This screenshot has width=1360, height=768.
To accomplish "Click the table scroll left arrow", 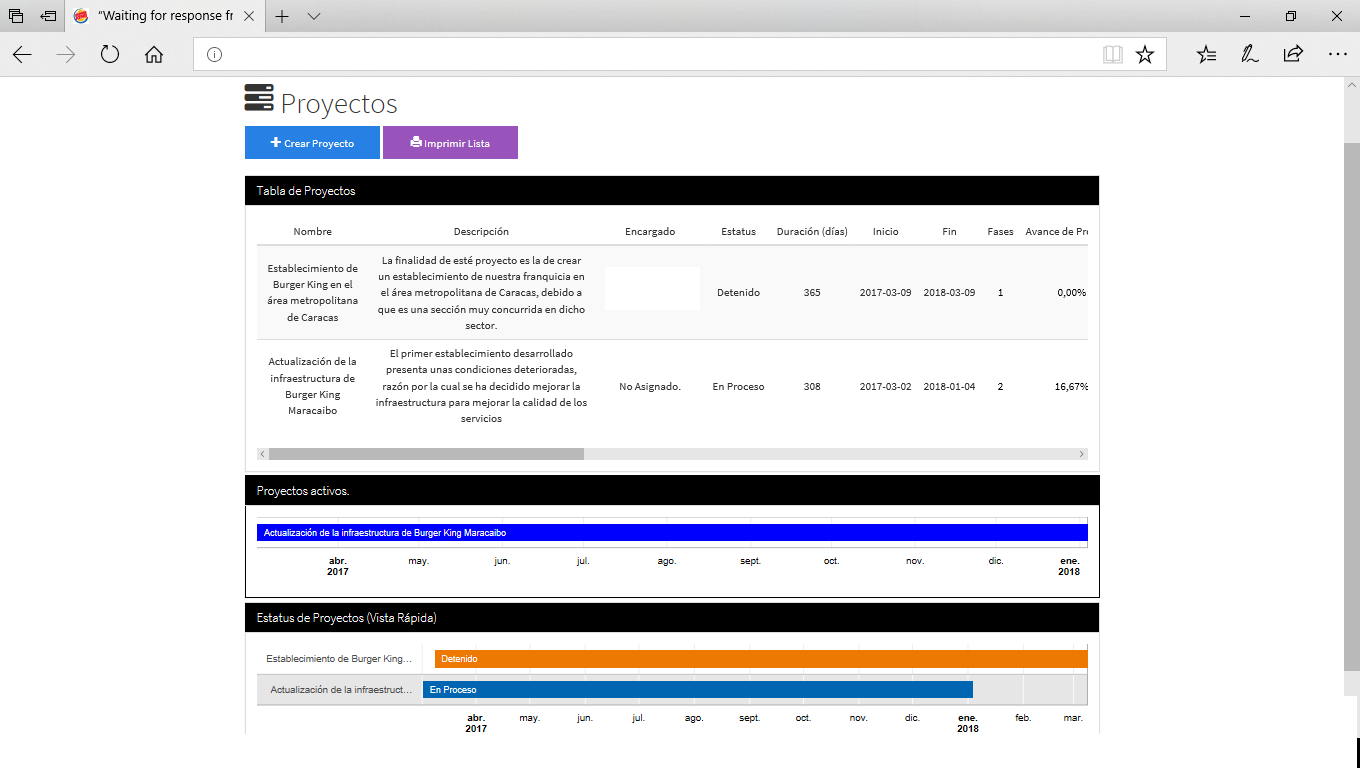I will pos(263,454).
